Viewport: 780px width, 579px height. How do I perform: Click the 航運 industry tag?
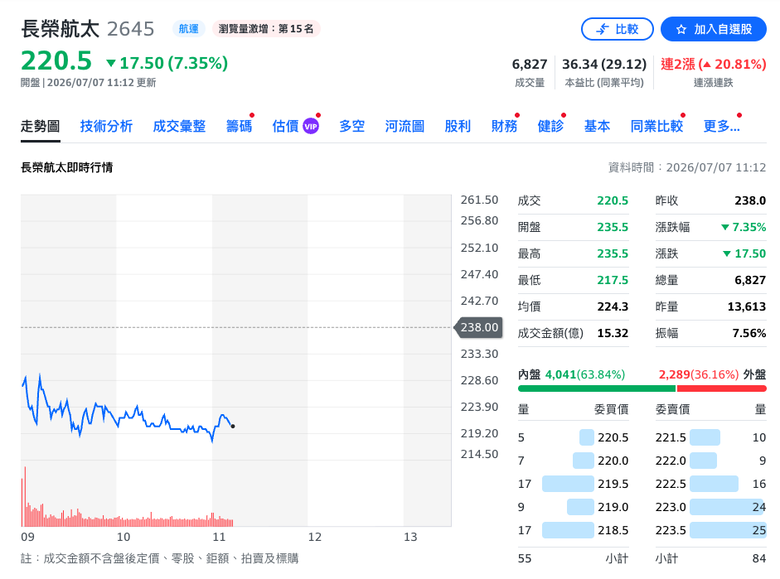(x=189, y=29)
